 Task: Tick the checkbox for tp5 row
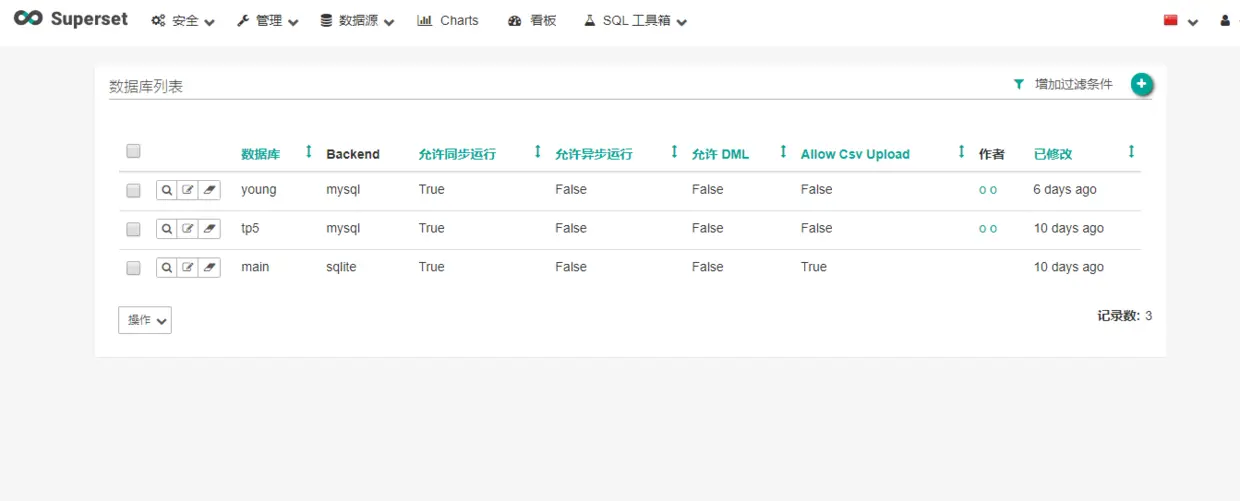133,229
